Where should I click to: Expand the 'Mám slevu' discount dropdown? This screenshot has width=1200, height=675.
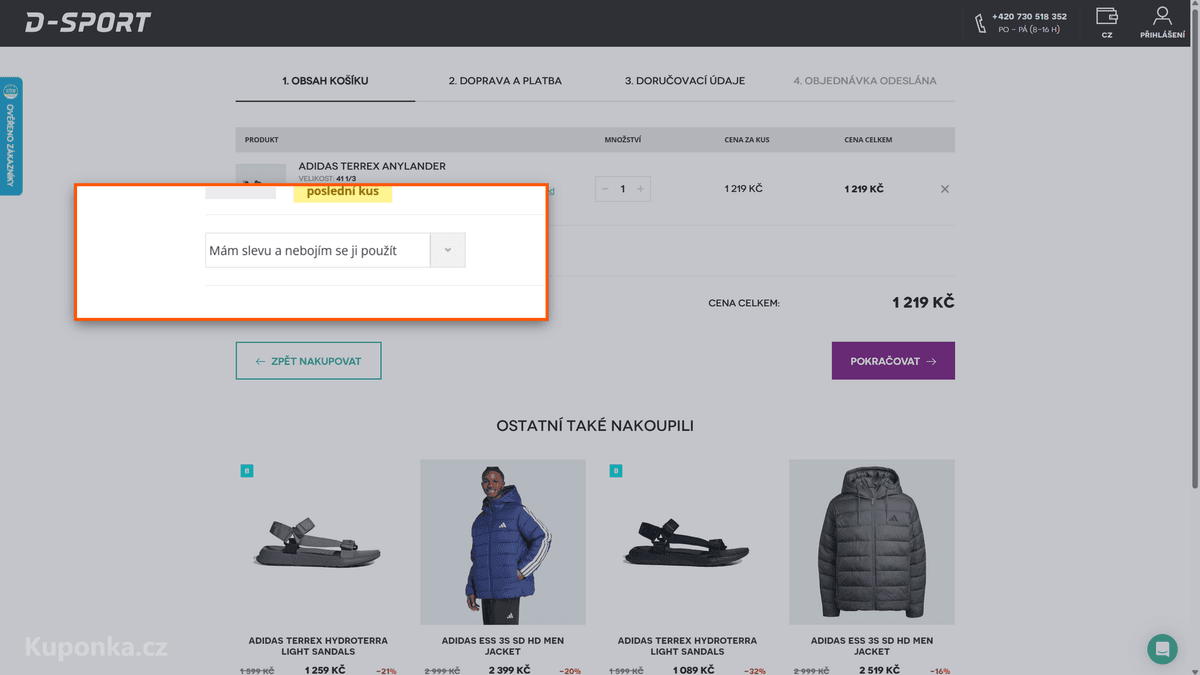[x=335, y=250]
